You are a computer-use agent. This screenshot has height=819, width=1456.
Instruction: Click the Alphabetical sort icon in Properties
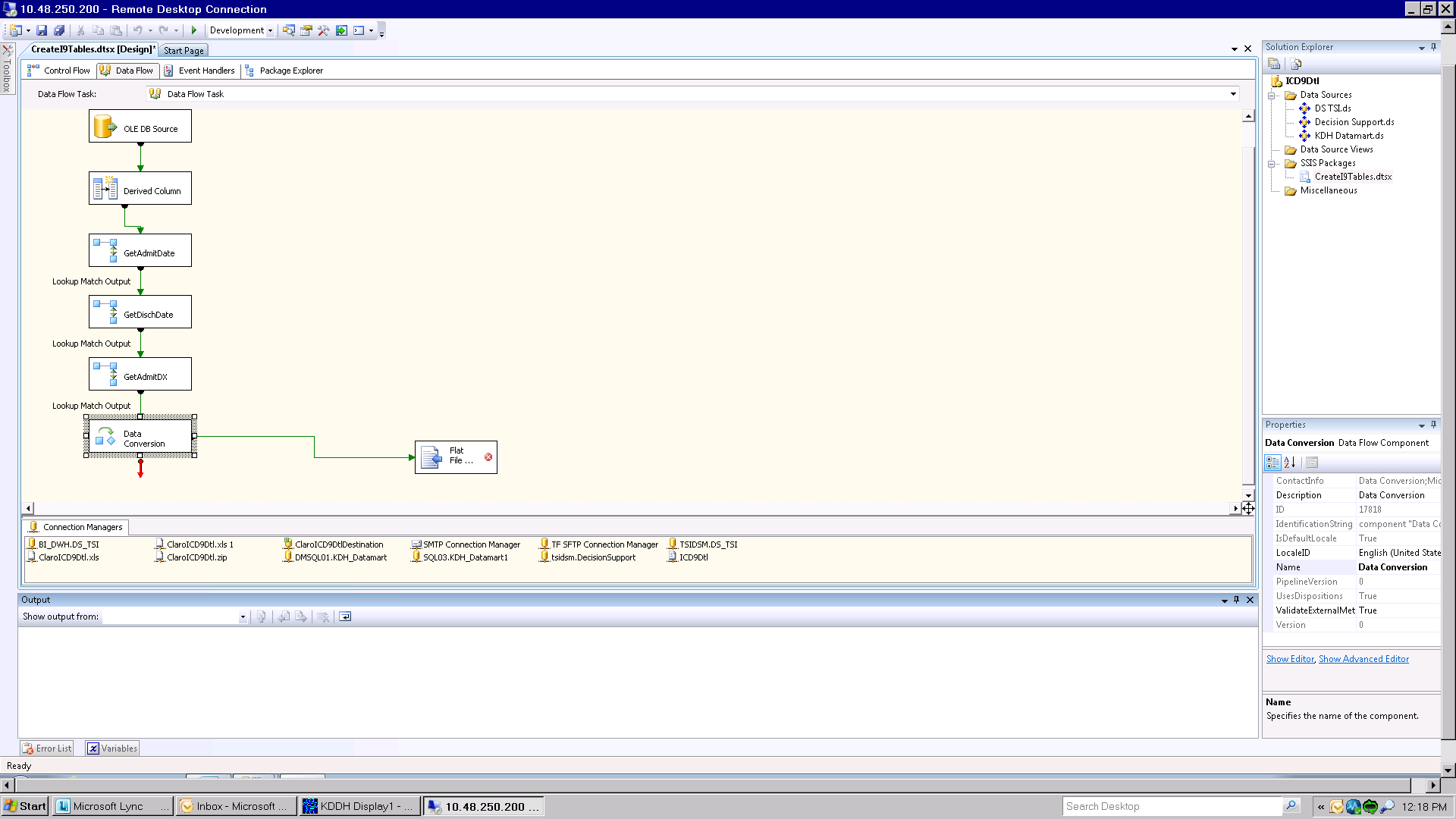click(1290, 463)
